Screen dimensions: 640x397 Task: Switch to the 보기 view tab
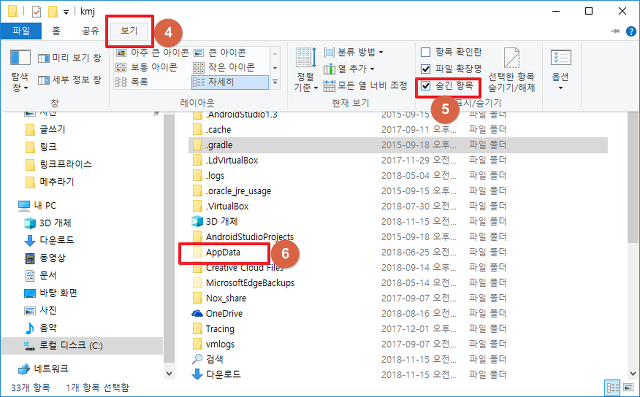pyautogui.click(x=129, y=31)
